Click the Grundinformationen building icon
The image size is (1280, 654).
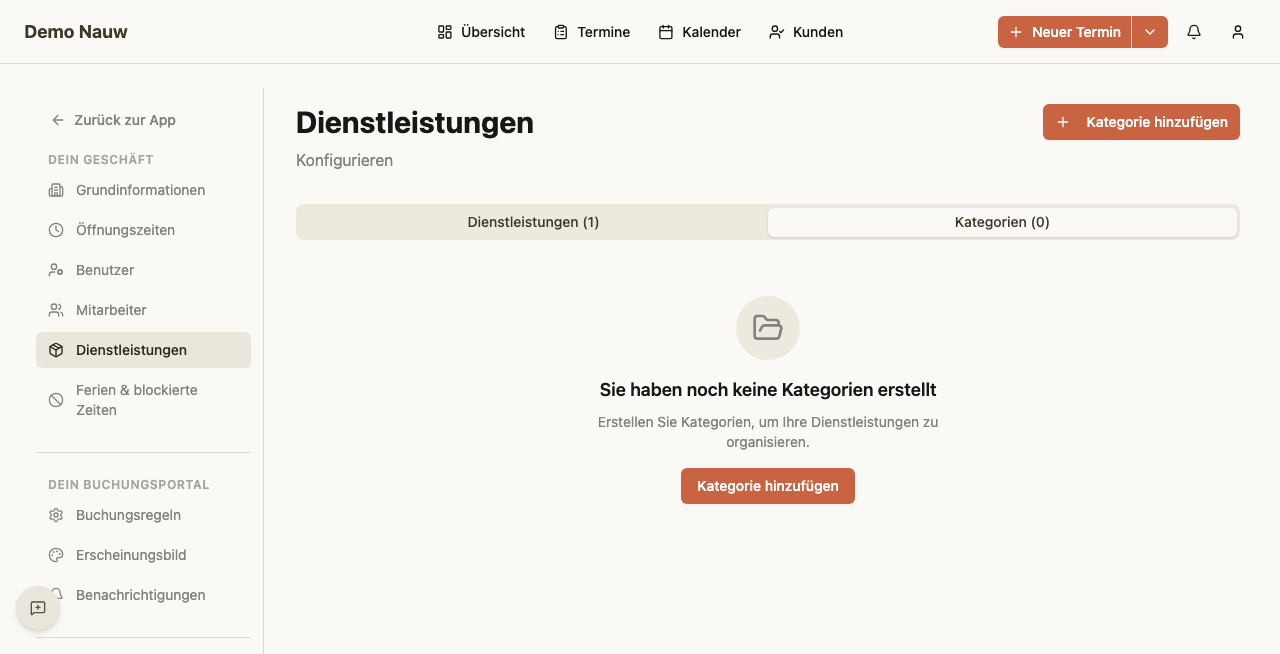click(x=56, y=190)
